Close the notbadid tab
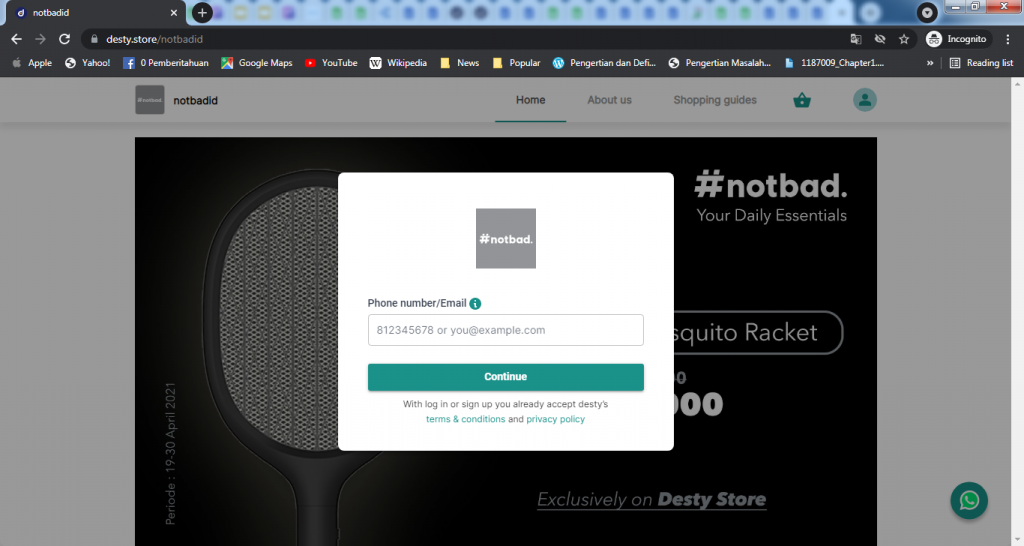This screenshot has width=1024, height=546. (174, 12)
